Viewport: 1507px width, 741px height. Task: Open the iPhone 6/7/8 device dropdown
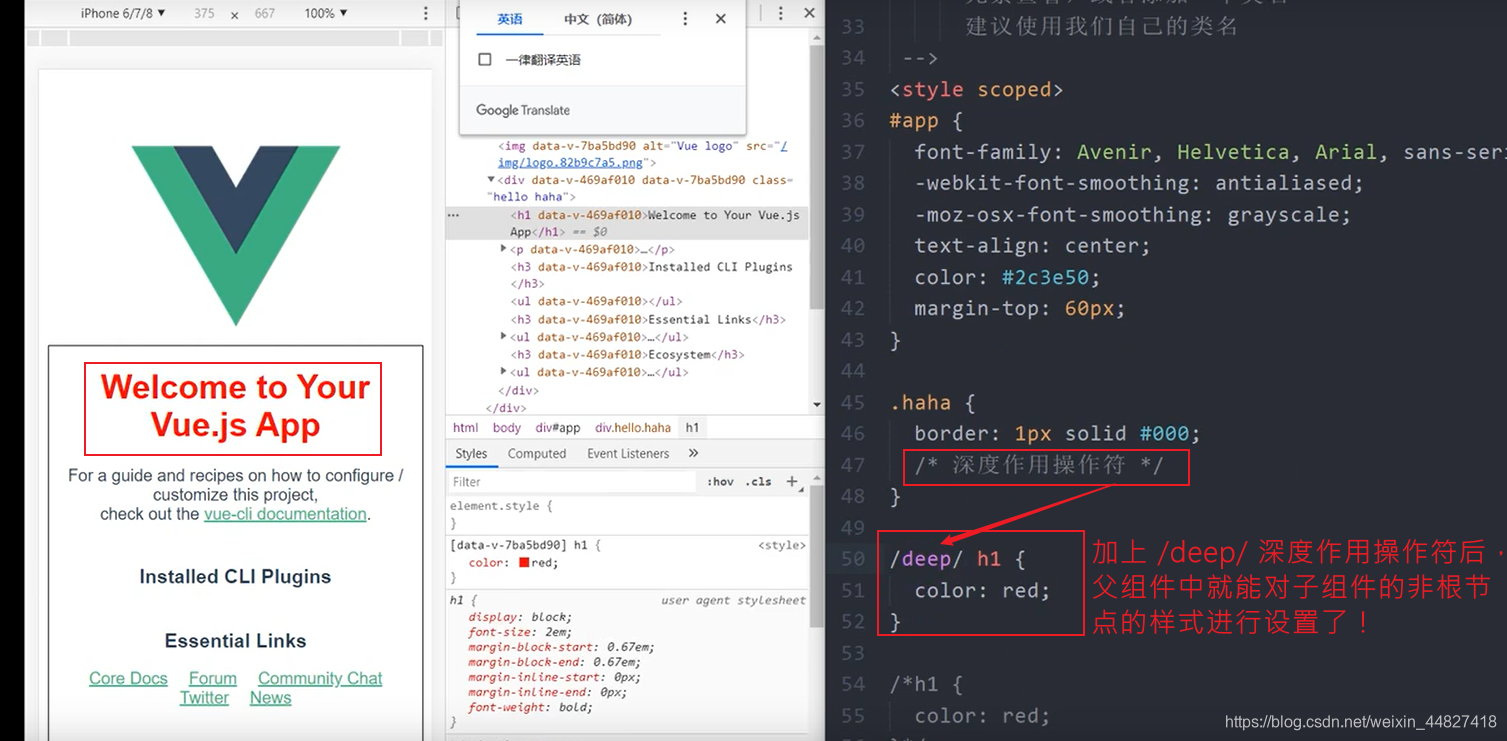pyautogui.click(x=123, y=13)
